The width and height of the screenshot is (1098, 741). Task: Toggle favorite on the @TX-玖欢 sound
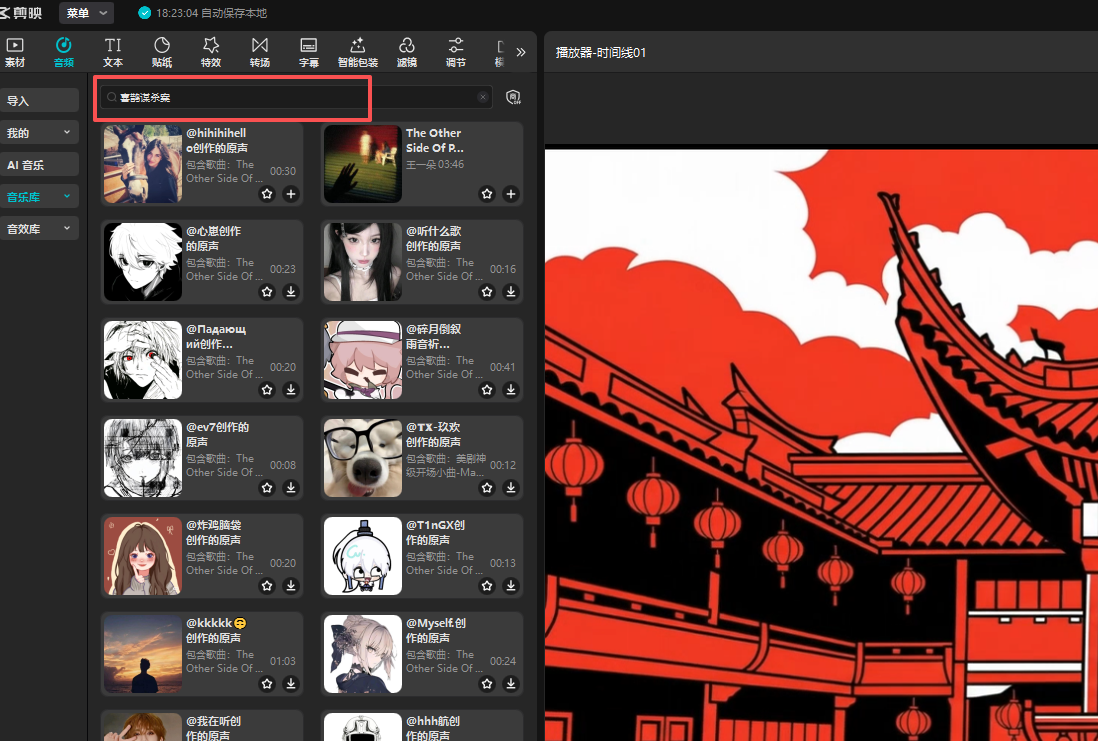pos(487,488)
